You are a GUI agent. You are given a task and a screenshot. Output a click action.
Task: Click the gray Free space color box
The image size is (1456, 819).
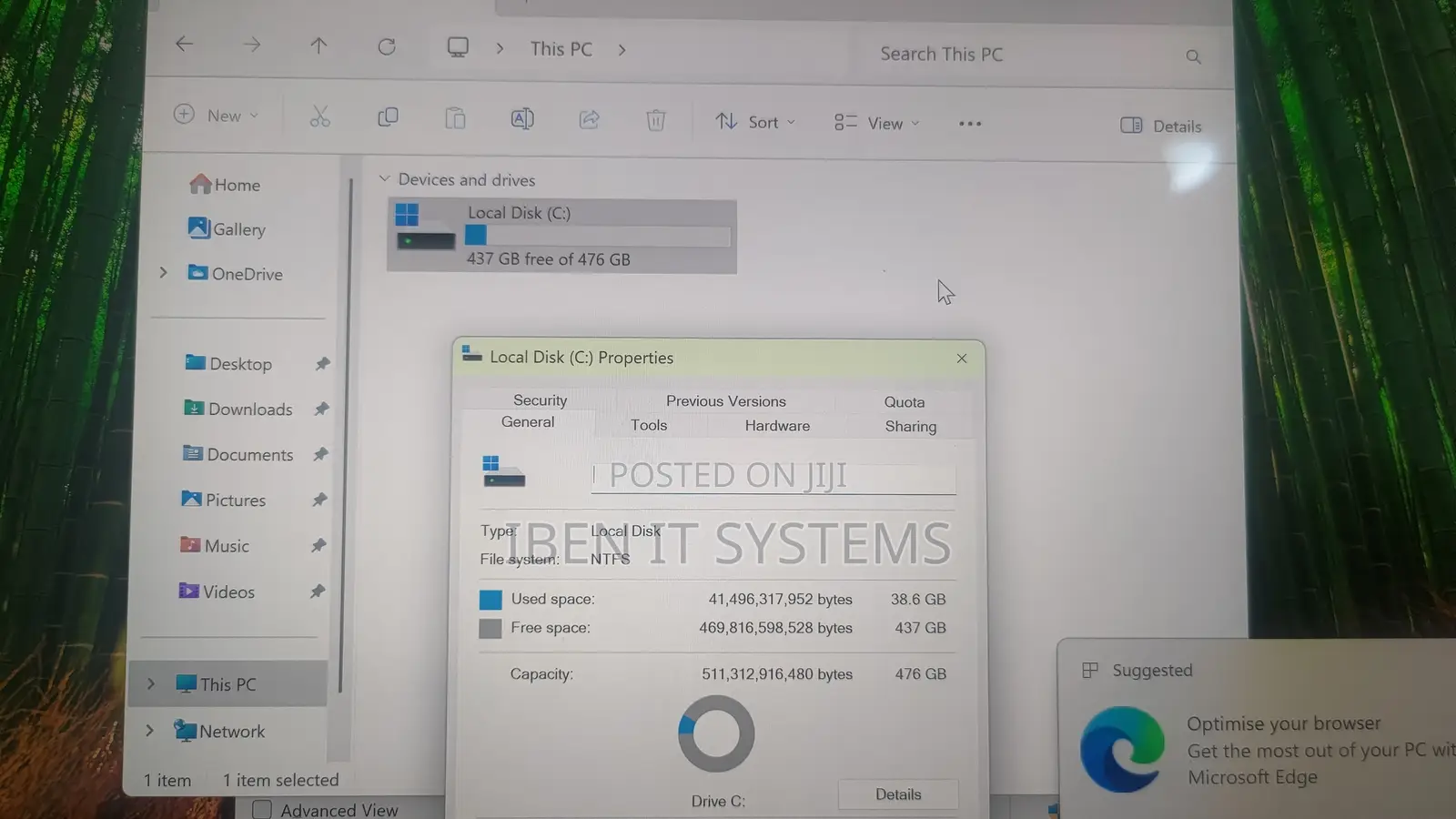(490, 628)
